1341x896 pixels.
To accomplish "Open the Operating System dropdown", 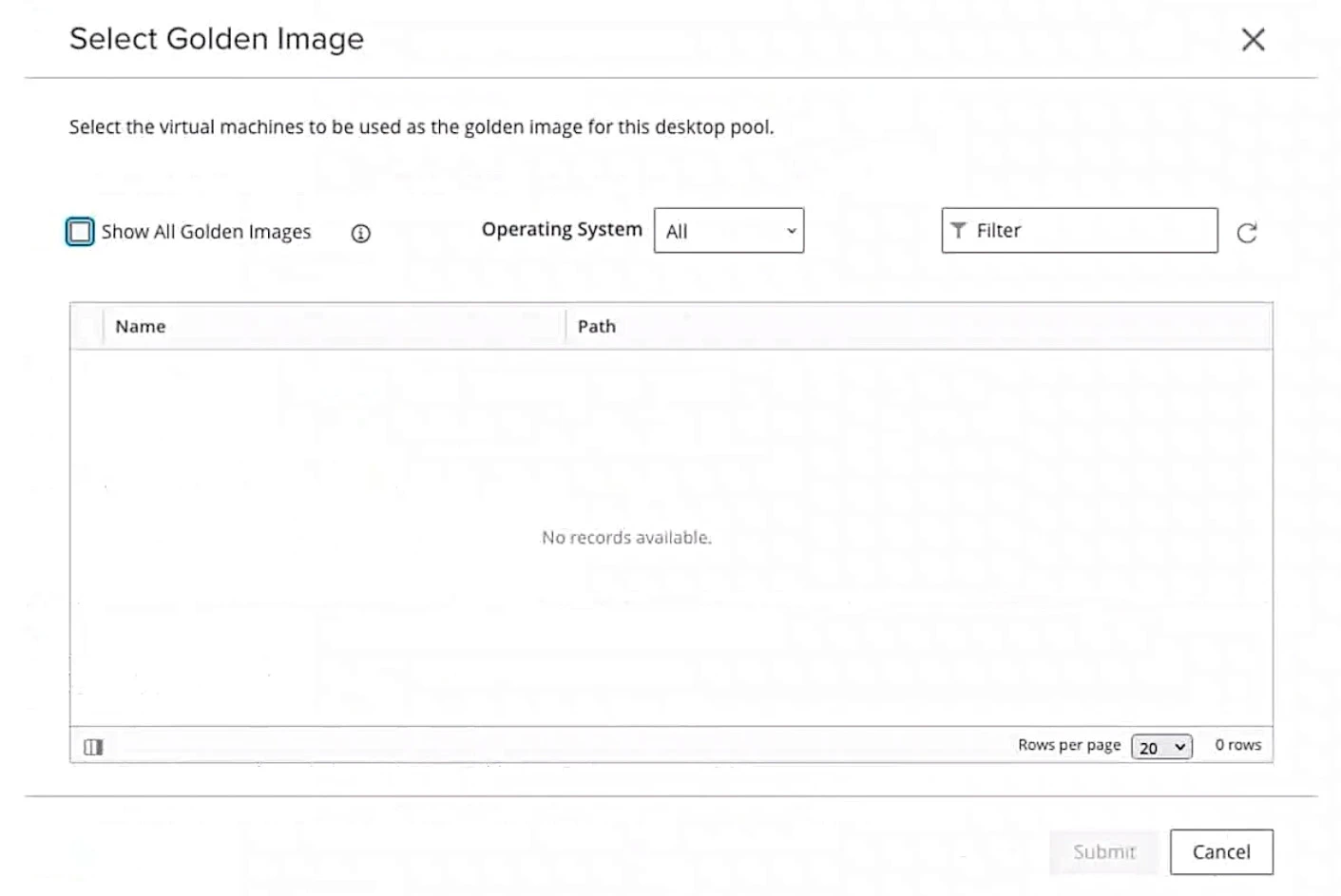I will [x=728, y=231].
